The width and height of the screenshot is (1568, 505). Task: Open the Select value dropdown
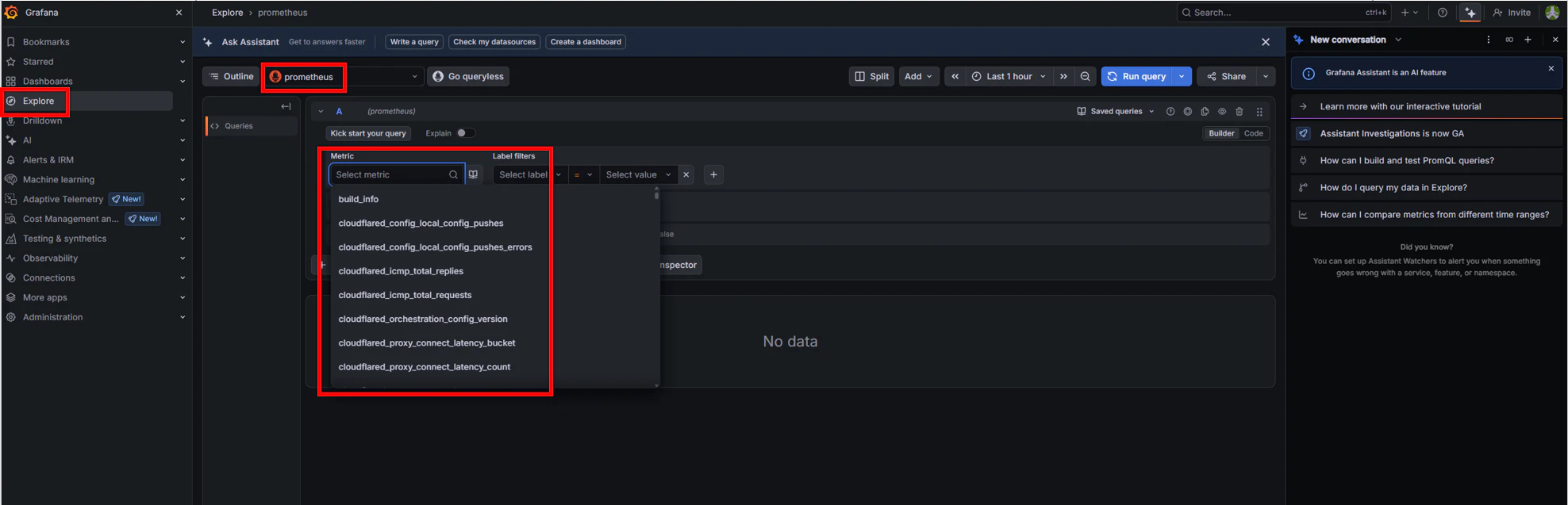pos(639,174)
